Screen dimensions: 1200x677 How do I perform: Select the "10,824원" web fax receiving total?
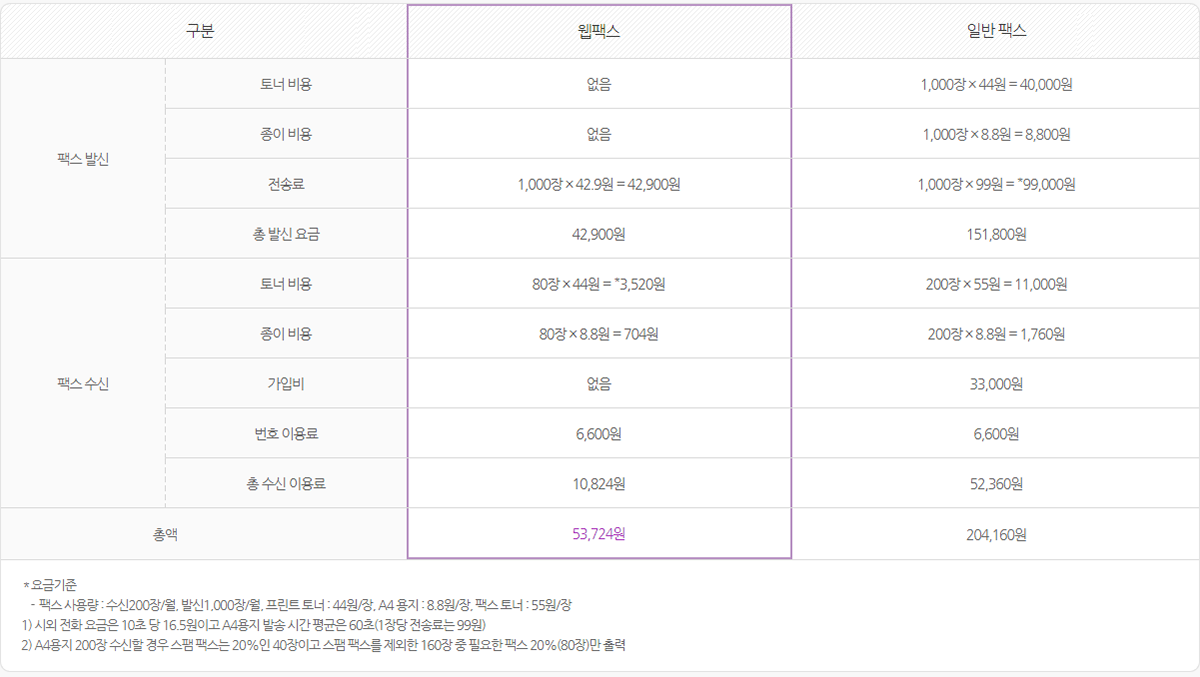click(x=599, y=484)
